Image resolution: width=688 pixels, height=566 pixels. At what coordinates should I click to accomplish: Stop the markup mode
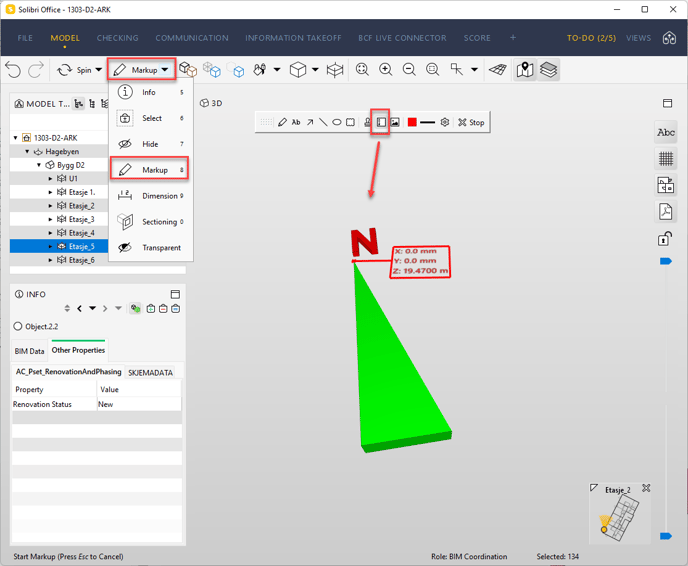[x=471, y=122]
